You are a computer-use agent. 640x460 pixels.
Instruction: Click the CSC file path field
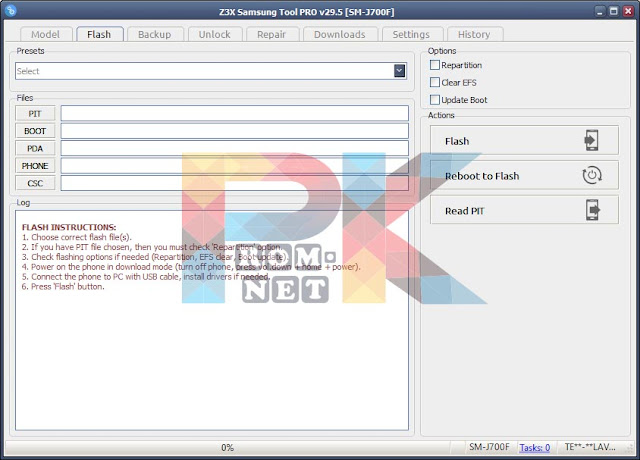(235, 183)
